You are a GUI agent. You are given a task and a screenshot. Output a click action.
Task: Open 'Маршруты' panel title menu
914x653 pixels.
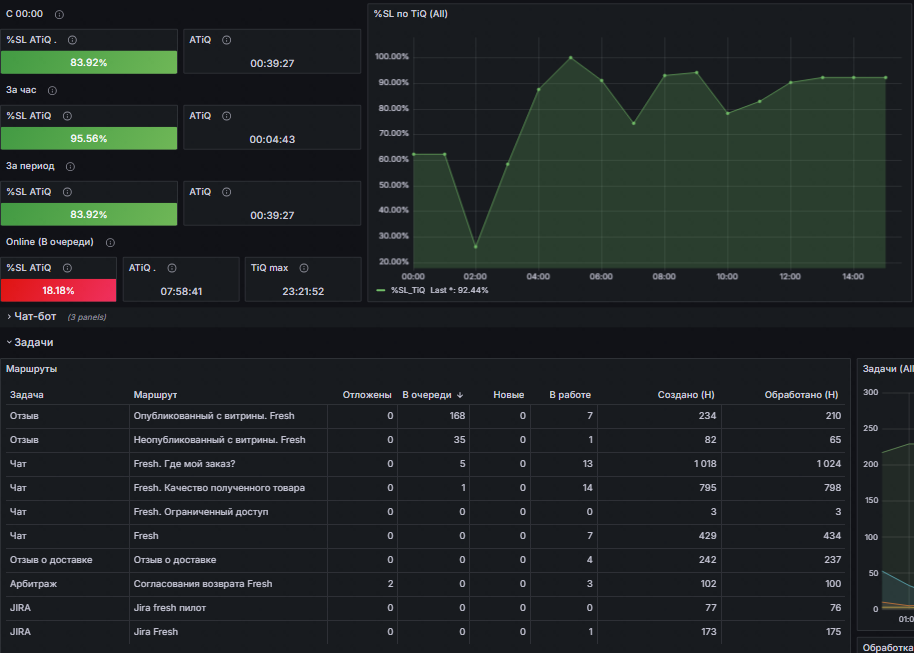point(31,369)
